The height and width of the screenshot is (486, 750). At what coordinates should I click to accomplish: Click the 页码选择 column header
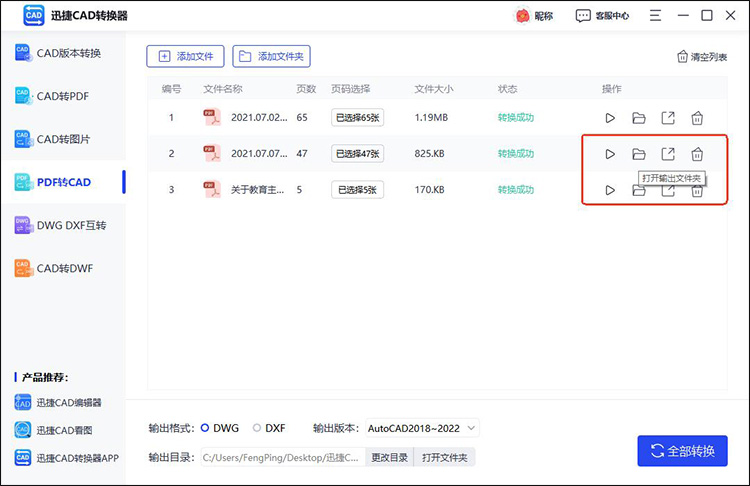coord(351,89)
